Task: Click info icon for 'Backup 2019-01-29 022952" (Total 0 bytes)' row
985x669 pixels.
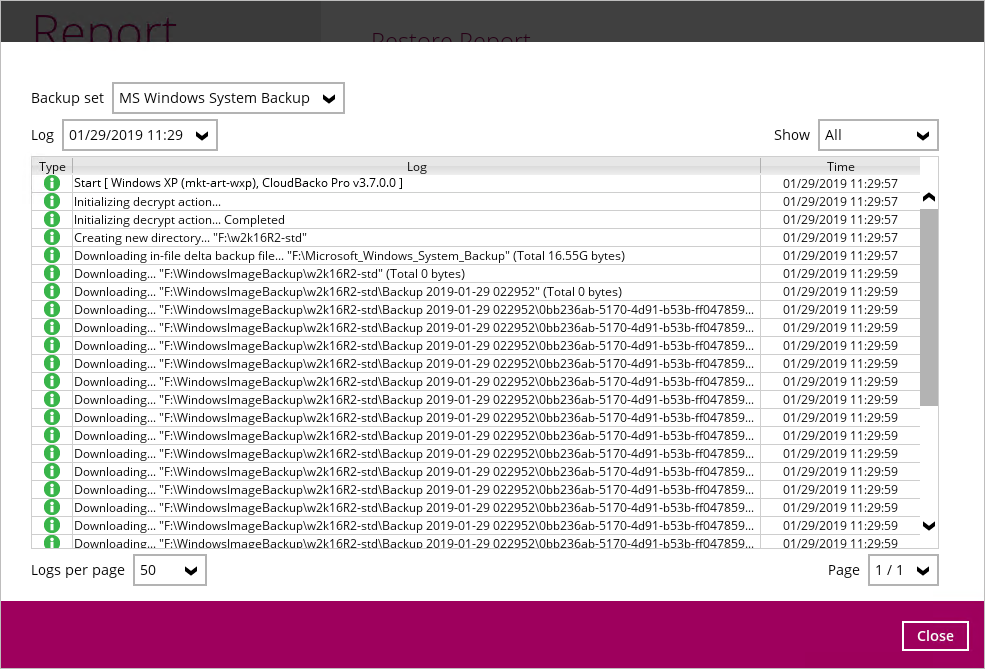Action: (x=52, y=292)
